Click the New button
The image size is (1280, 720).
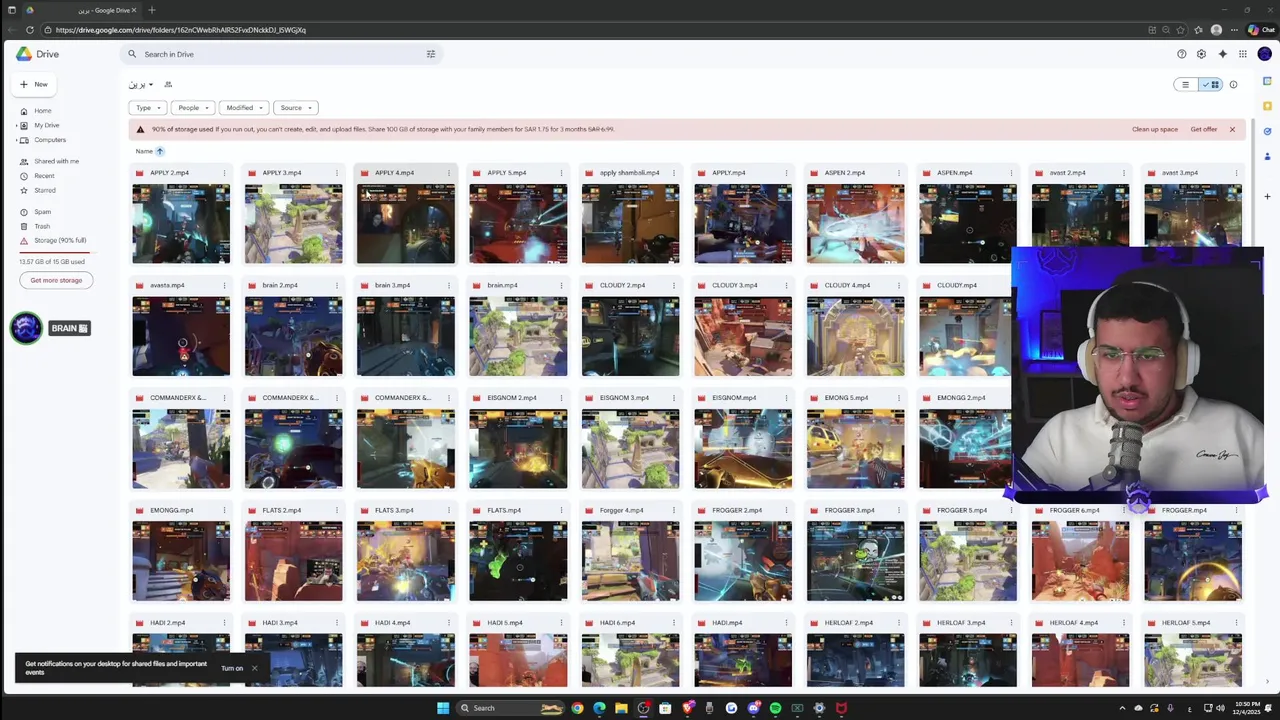(34, 85)
